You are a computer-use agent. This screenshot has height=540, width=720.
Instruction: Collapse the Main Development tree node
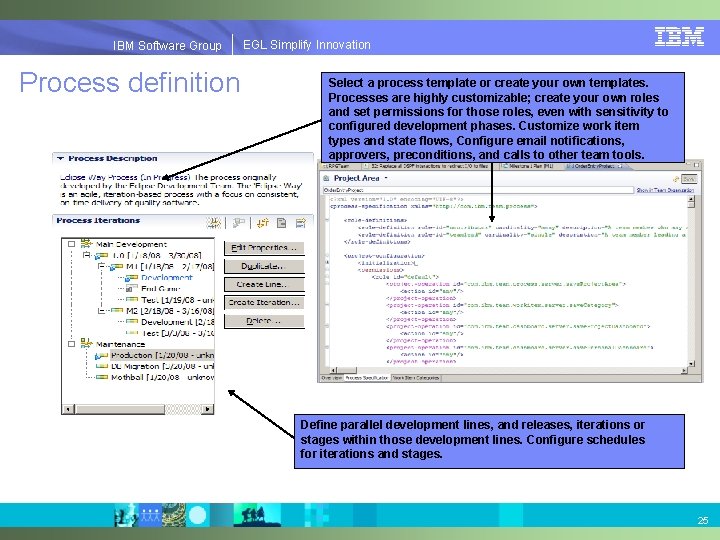point(72,244)
